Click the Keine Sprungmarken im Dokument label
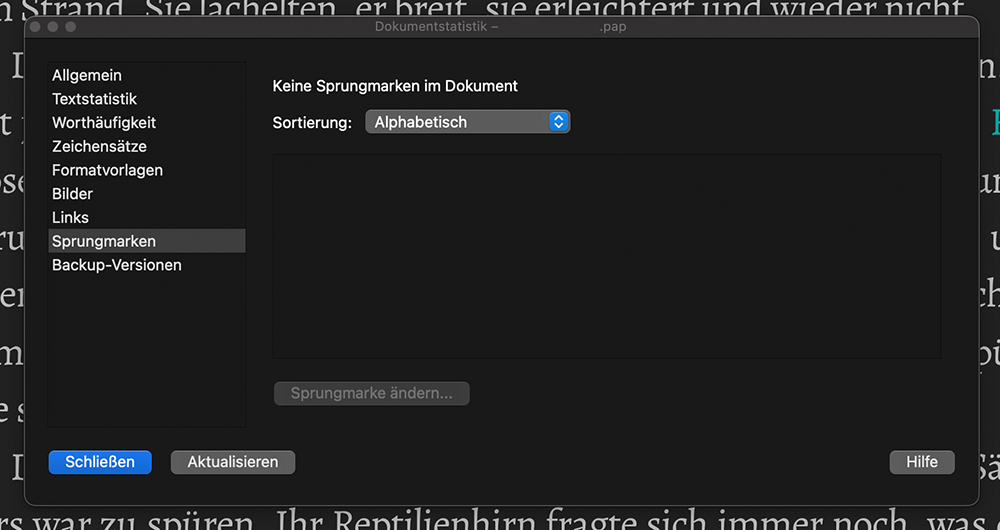This screenshot has width=1000, height=530. pyautogui.click(x=395, y=86)
